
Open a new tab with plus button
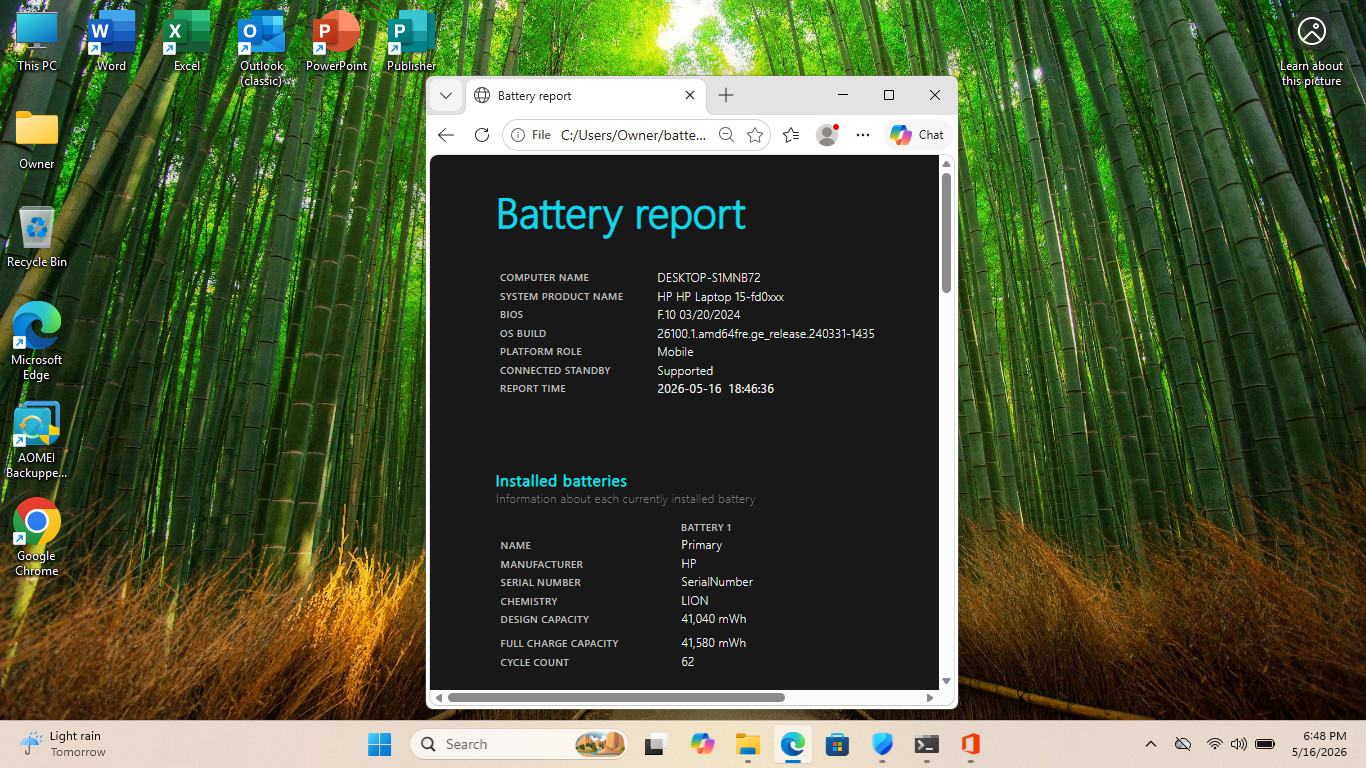point(726,96)
